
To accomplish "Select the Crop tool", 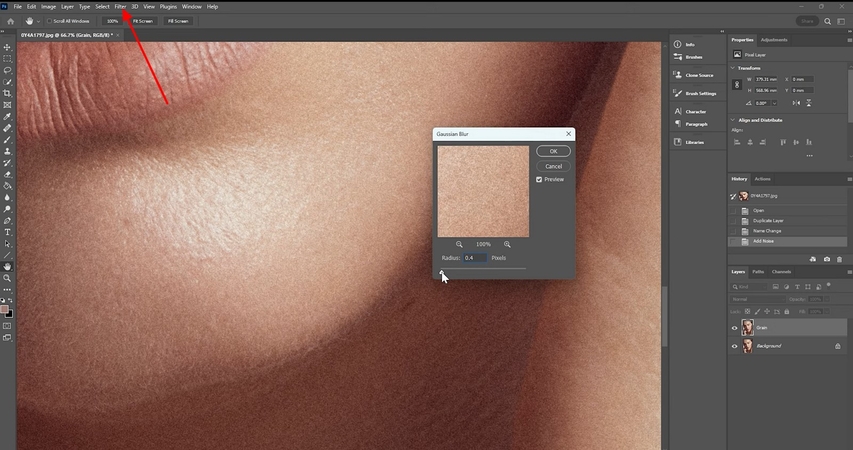I will pyautogui.click(x=7, y=94).
